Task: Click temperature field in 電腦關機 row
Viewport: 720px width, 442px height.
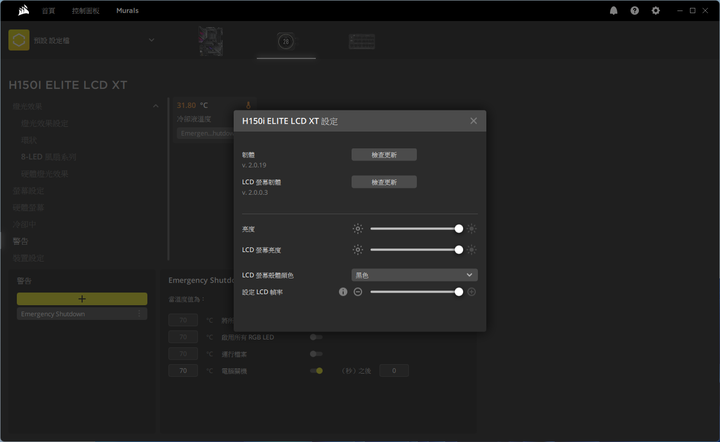Action: coord(183,370)
